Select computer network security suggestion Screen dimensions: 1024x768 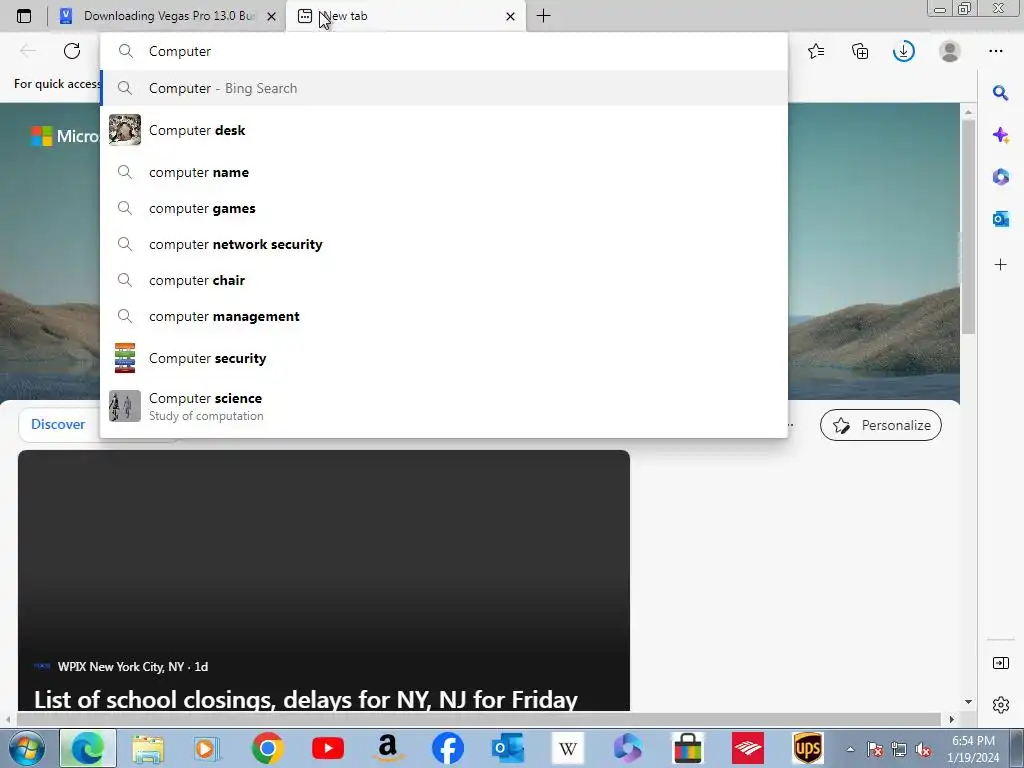(444, 244)
